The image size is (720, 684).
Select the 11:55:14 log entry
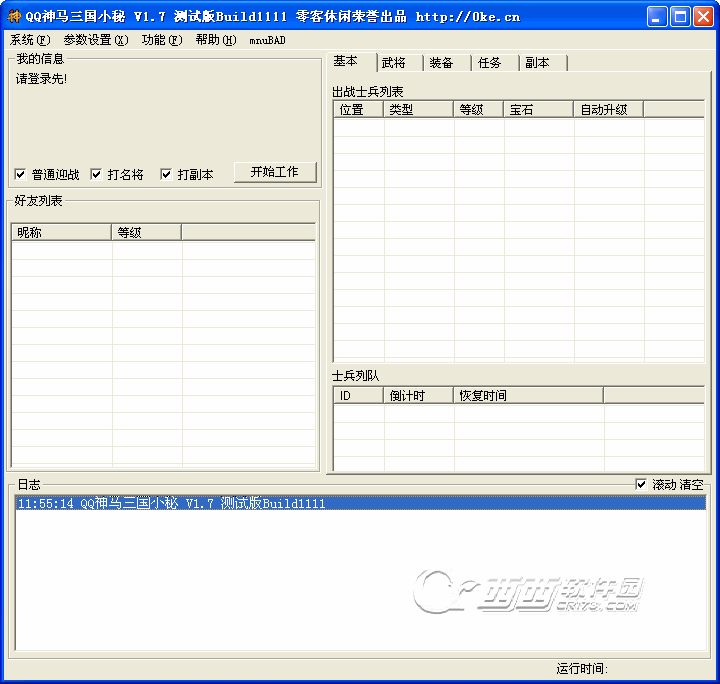(170, 504)
